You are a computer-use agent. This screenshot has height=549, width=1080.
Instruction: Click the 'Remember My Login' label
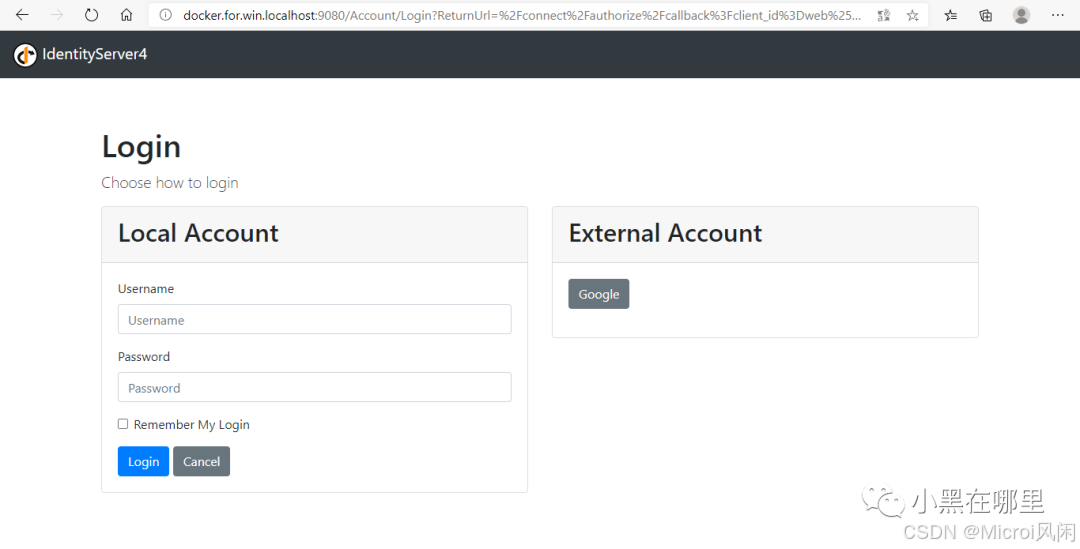191,425
